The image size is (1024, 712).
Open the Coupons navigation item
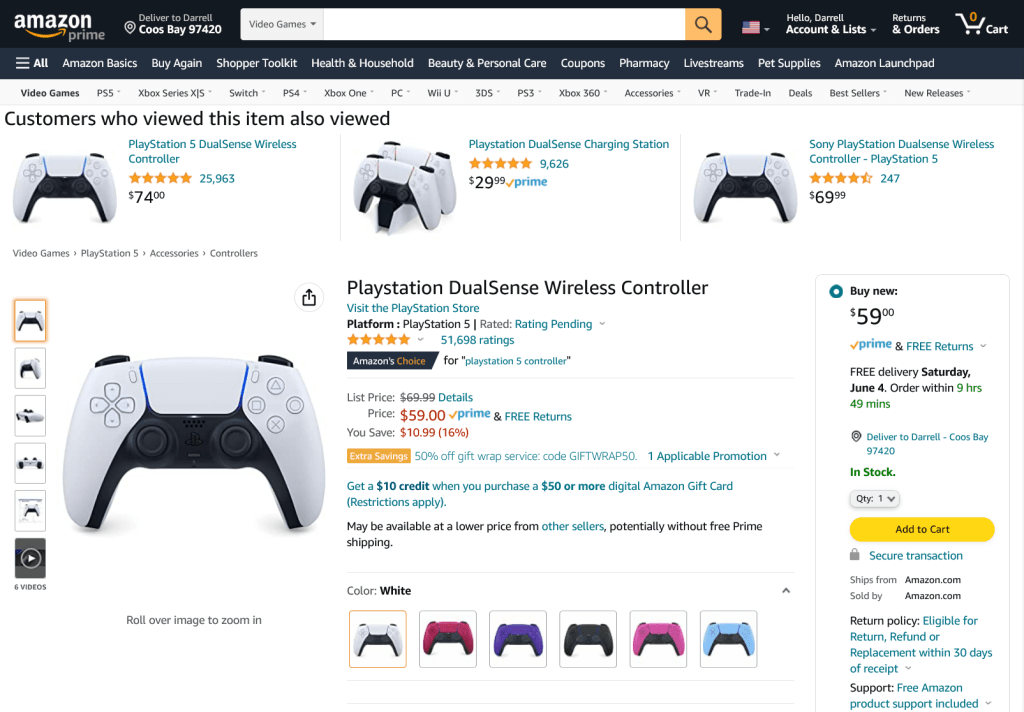tap(583, 63)
